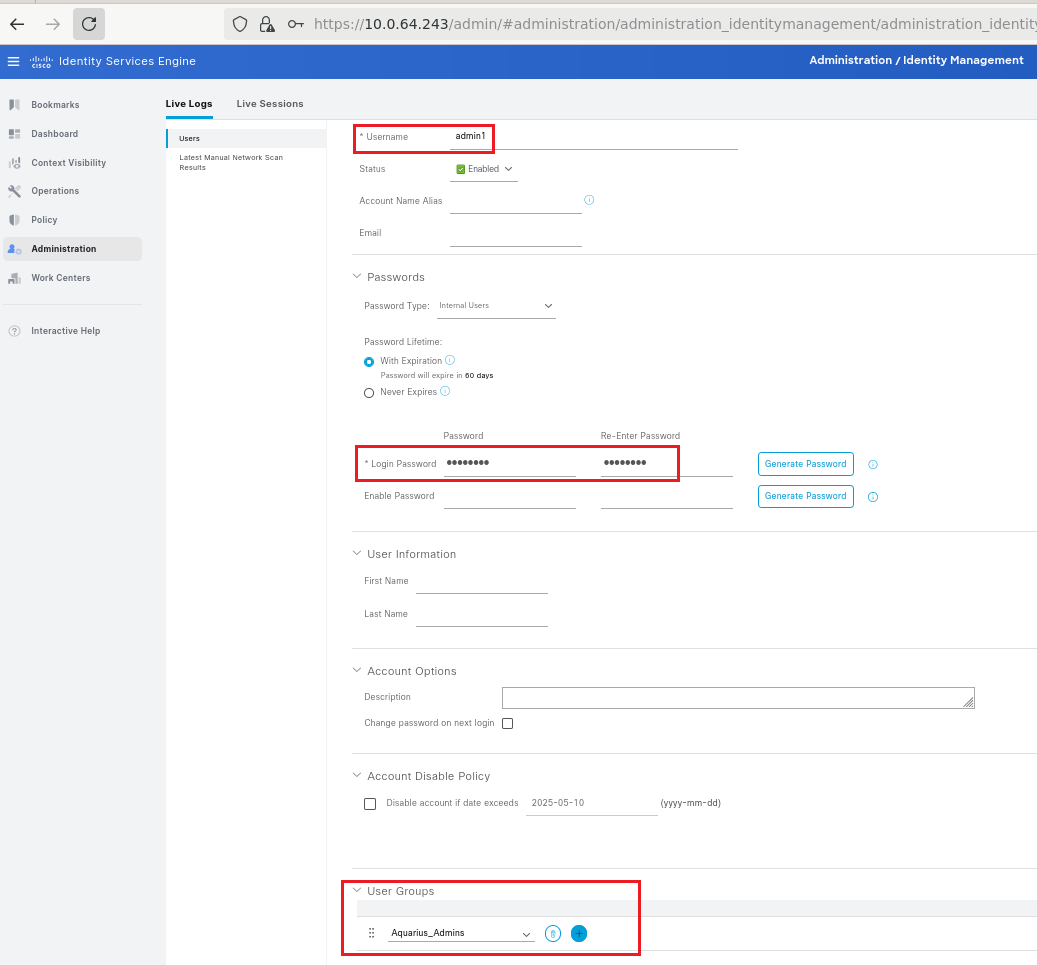Click the lock security warning icon
The width and height of the screenshot is (1037, 965).
[x=267, y=24]
